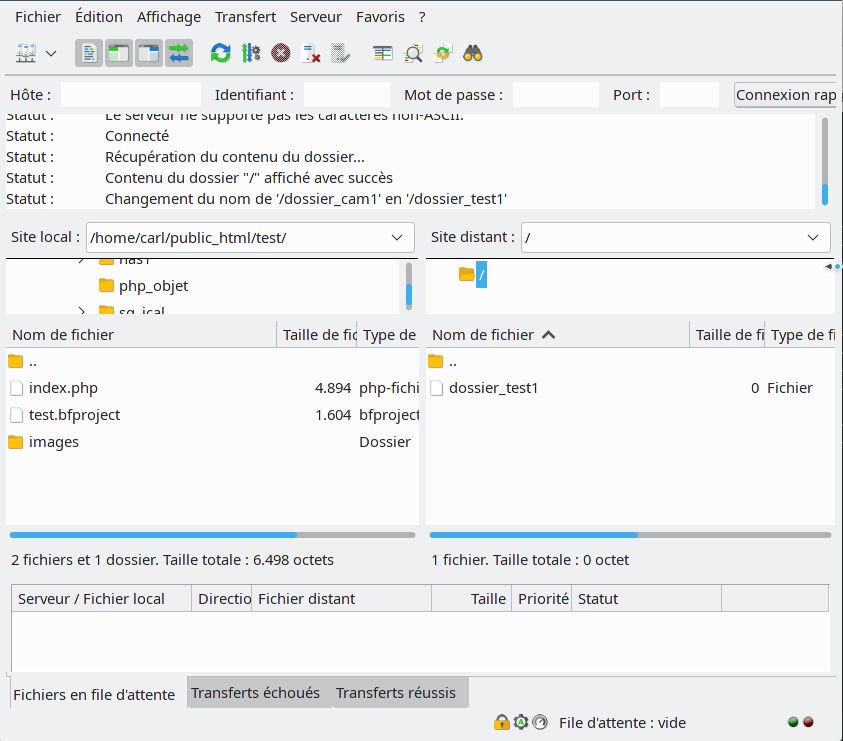Toggle the transfer queue display
Screen dimensions: 843x741
(179, 53)
